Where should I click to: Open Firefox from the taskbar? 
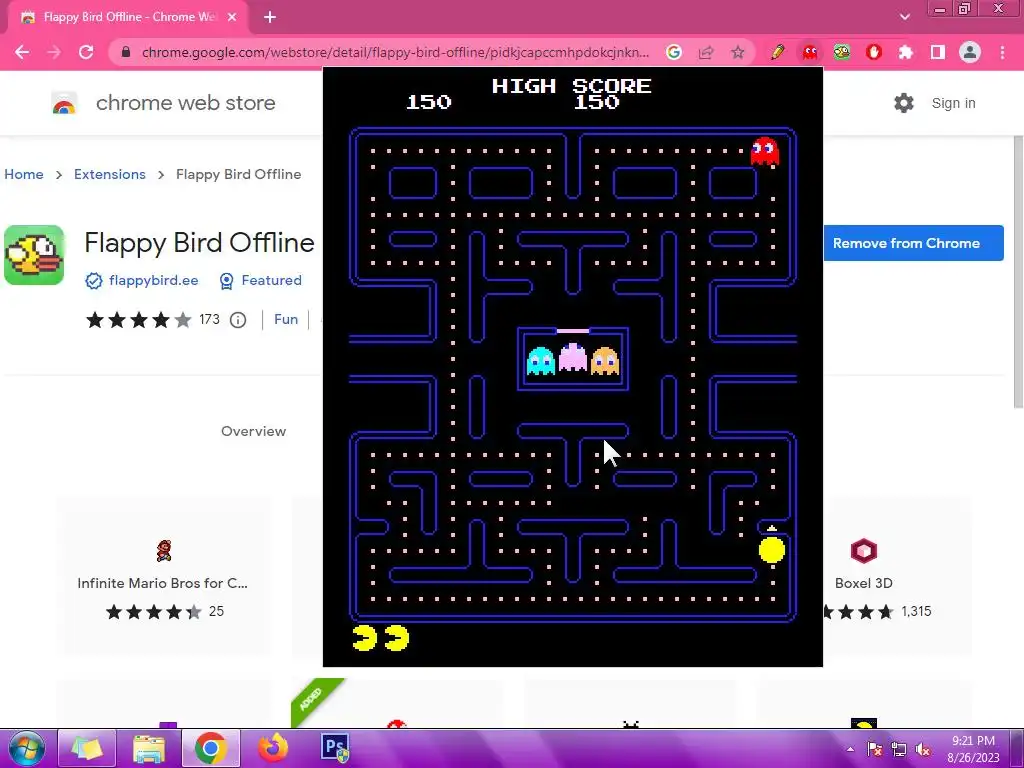pos(273,748)
